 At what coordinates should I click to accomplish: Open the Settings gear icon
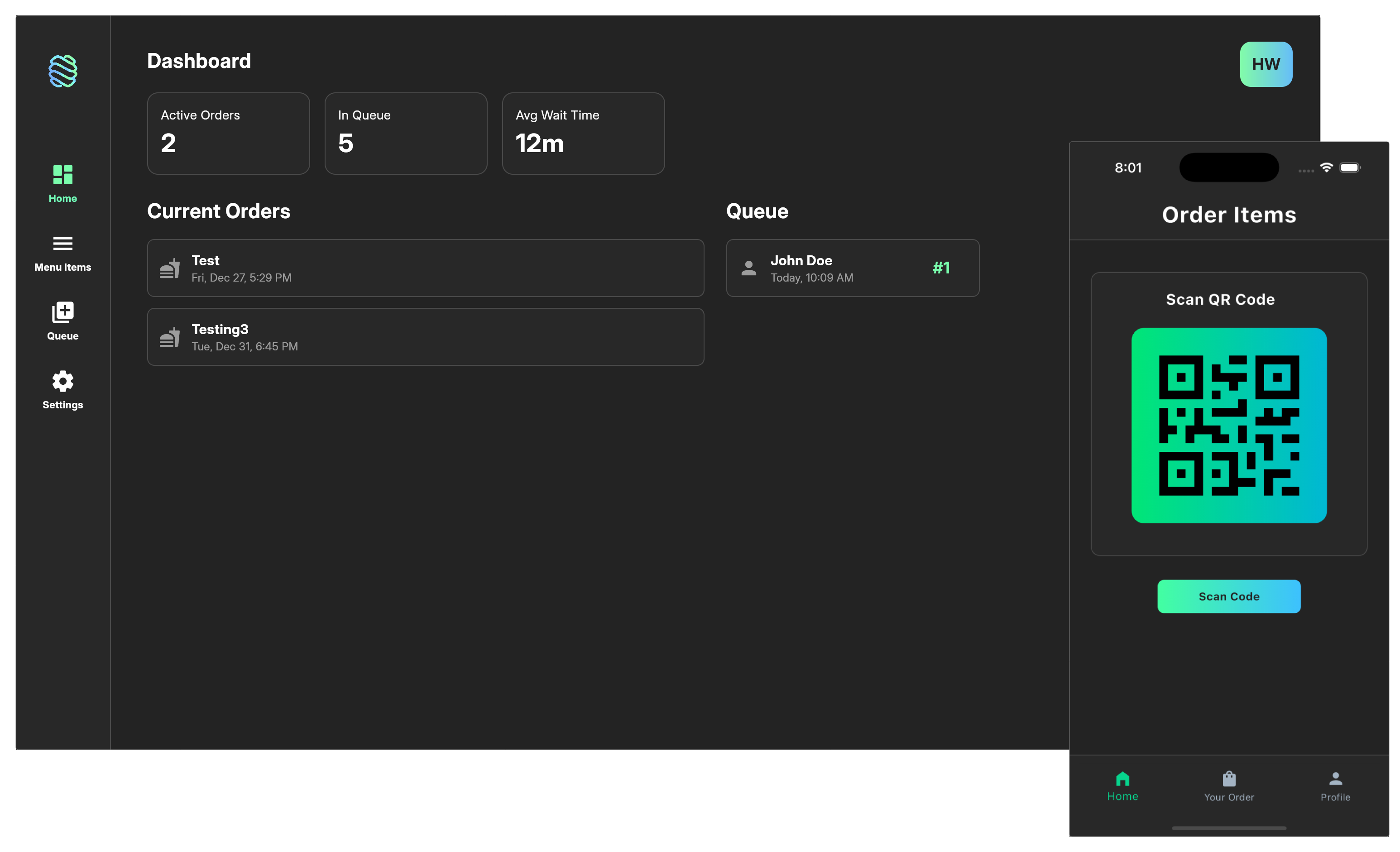pyautogui.click(x=62, y=381)
